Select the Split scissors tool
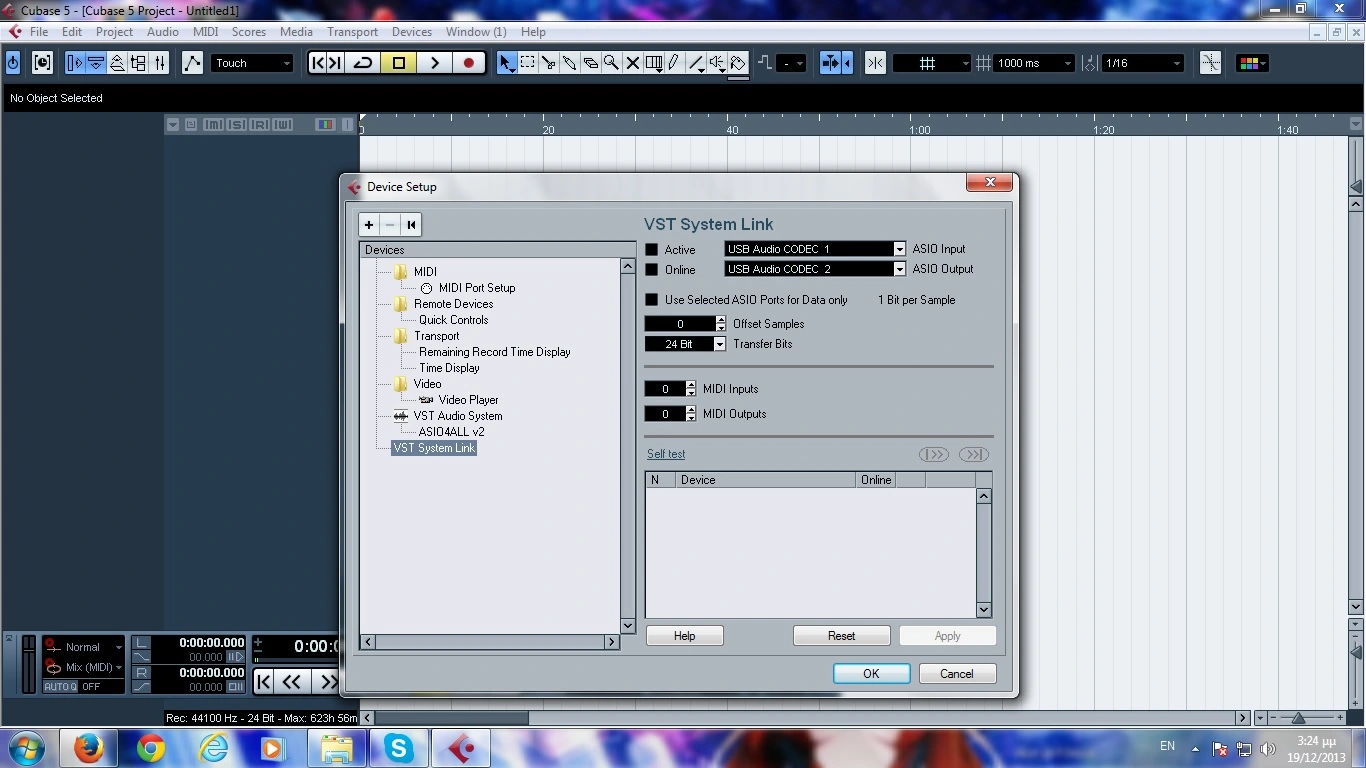 549,63
